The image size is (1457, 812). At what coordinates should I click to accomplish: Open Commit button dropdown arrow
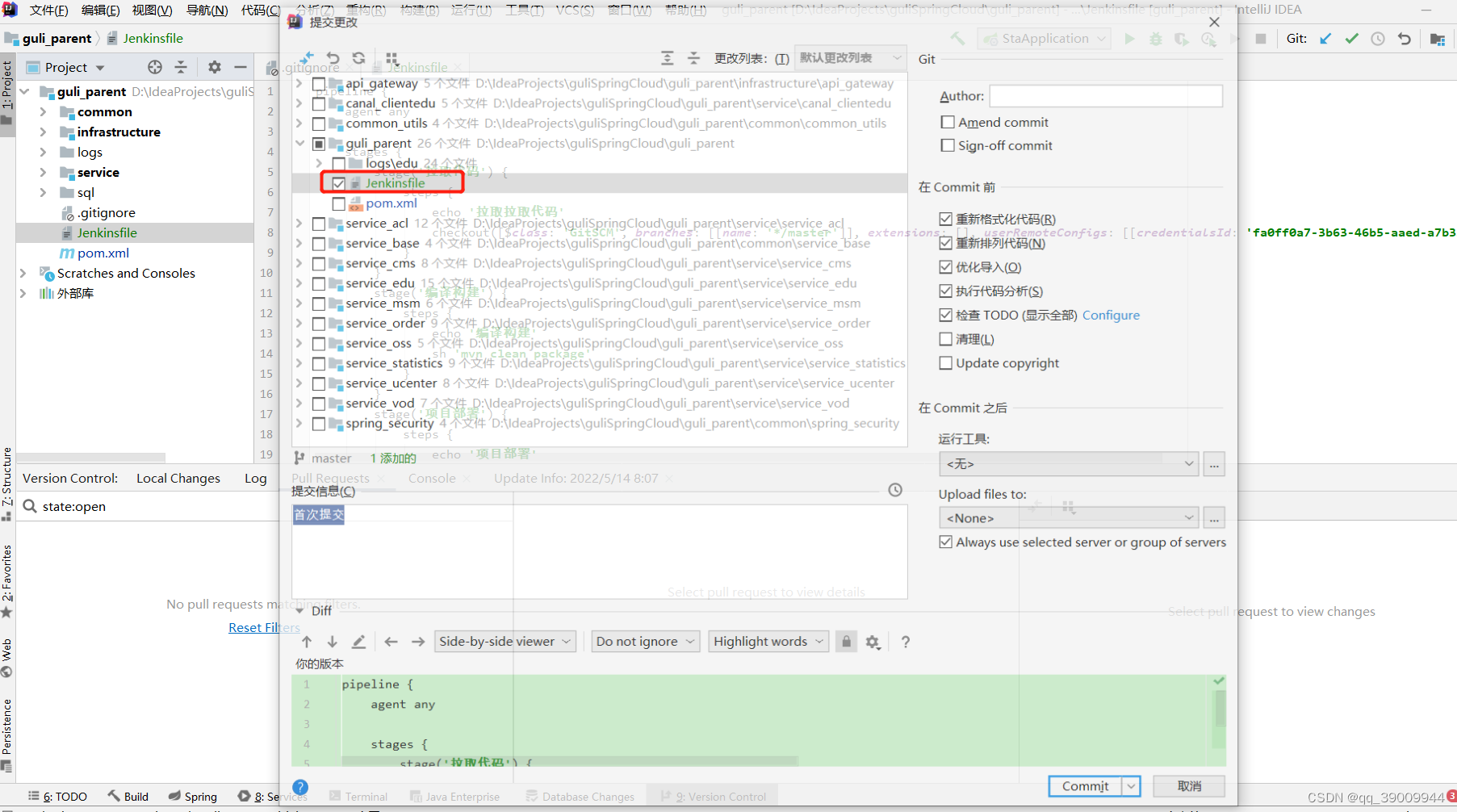pyautogui.click(x=1131, y=786)
